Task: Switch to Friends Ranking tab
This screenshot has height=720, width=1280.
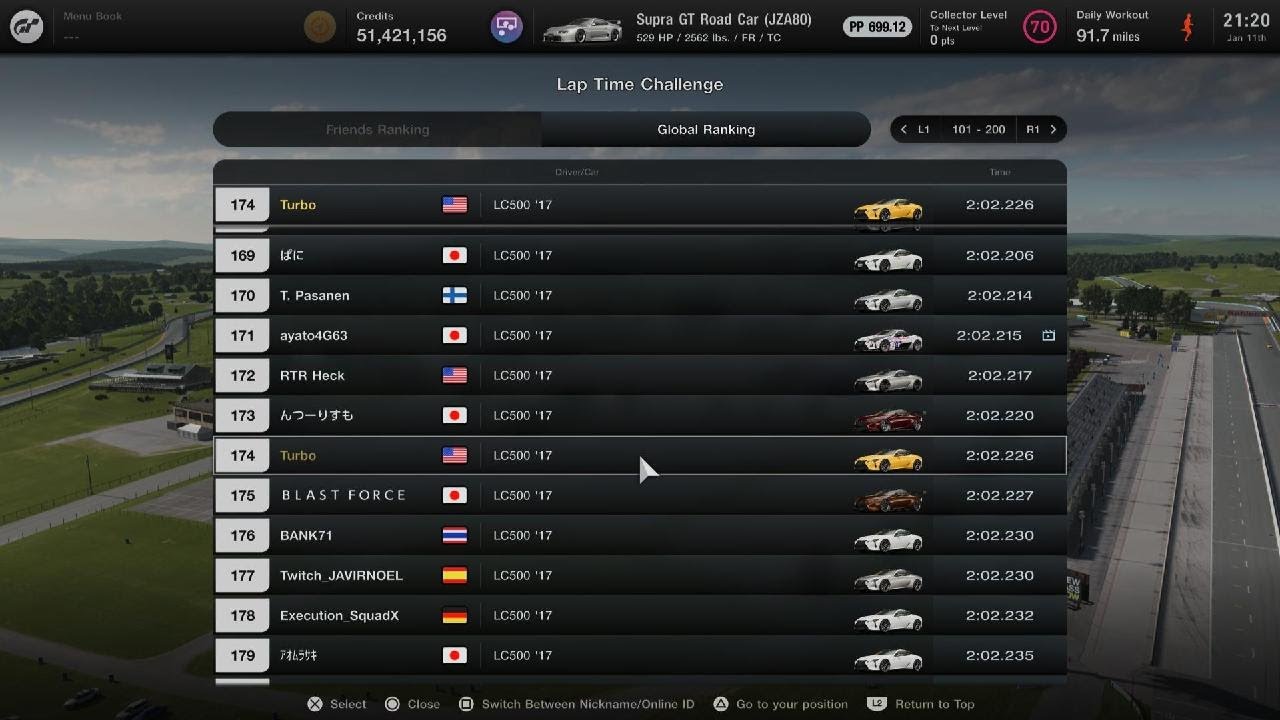Action: [377, 129]
